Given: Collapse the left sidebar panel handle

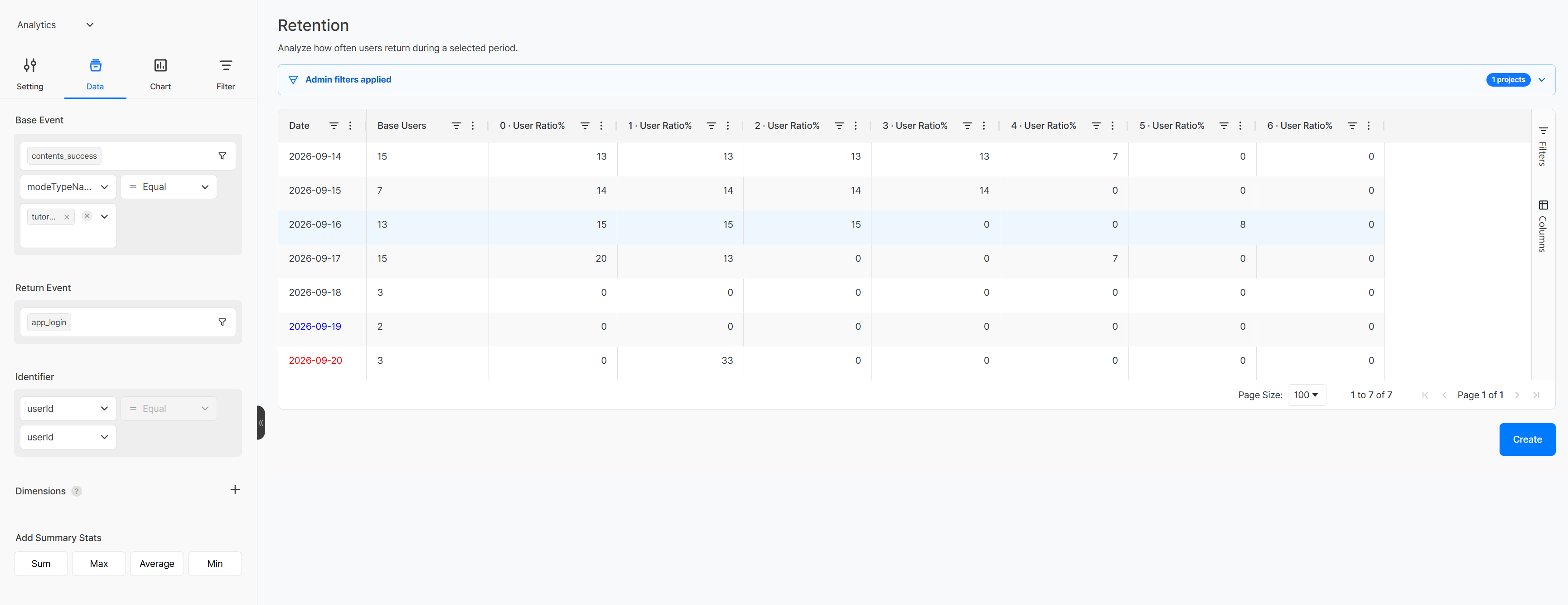Looking at the screenshot, I should click(x=261, y=423).
